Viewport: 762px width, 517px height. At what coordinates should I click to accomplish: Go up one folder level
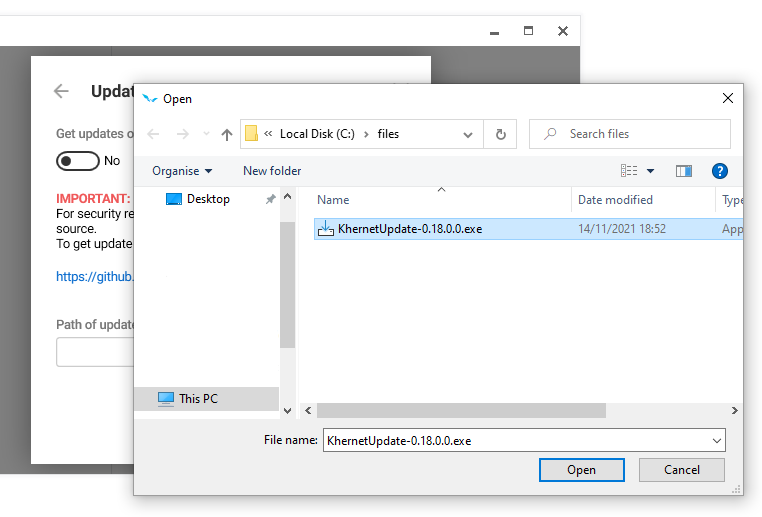pyautogui.click(x=227, y=134)
